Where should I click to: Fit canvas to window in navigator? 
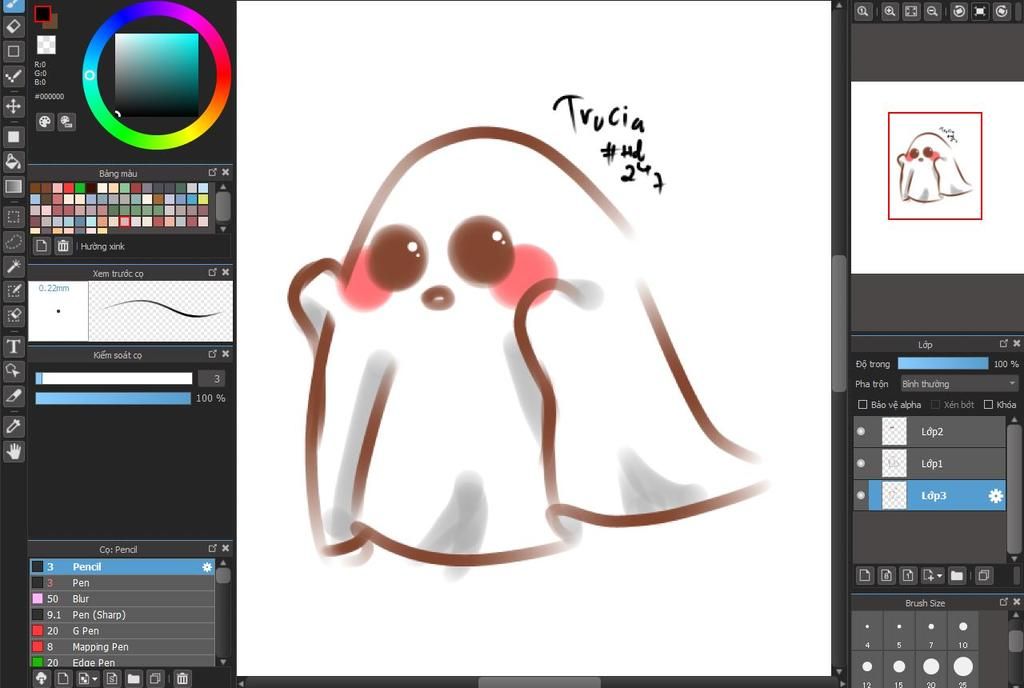[911, 11]
